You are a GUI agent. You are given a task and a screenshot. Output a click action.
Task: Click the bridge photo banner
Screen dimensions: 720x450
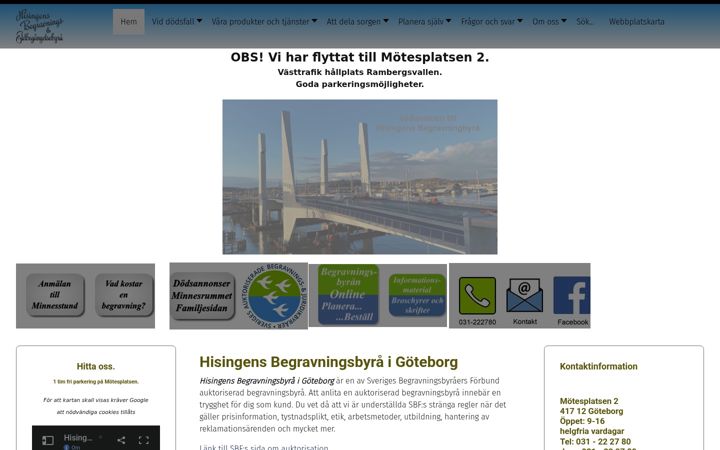[x=360, y=177]
